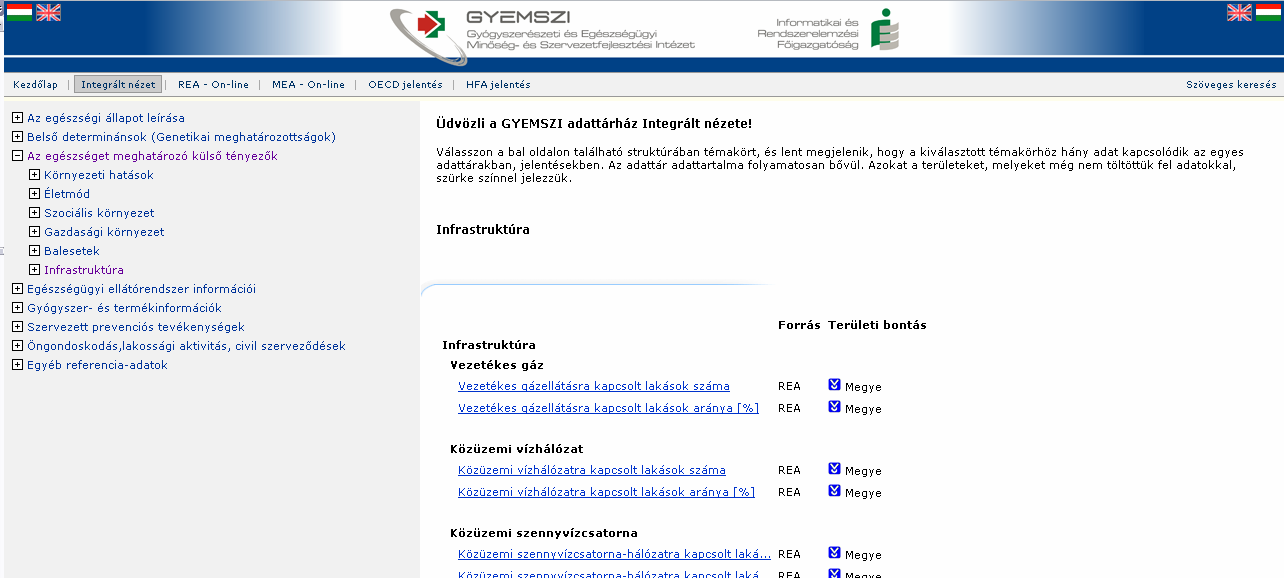Collapse Az egészséget meghatározó külső tényezők node

pyautogui.click(x=17, y=156)
